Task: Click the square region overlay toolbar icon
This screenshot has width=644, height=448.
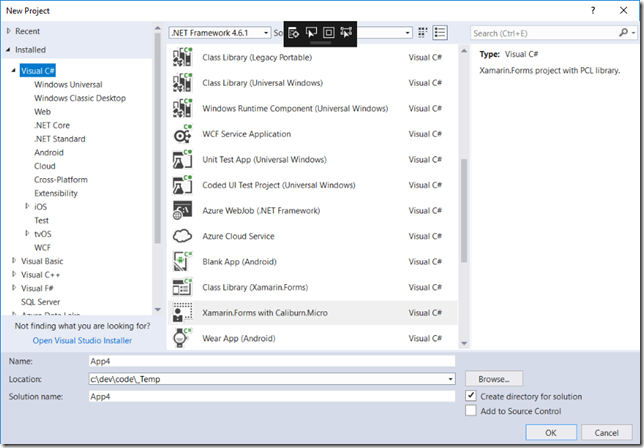Action: (329, 32)
